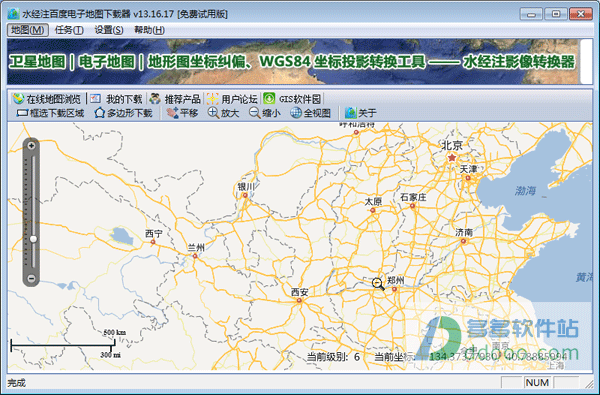Activate the 缩小 zoom-out tool
Screen dimensions: 600x395
tap(265, 113)
